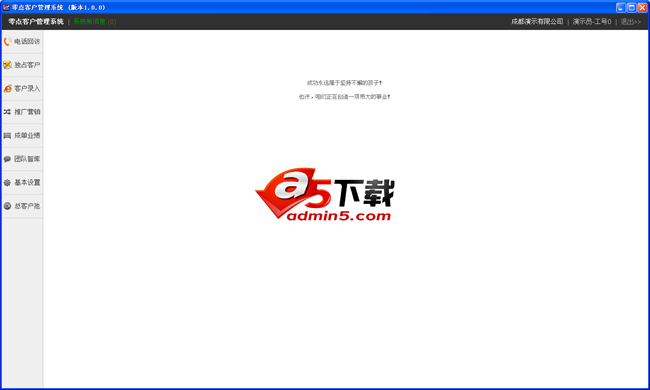Click the slogan line starting with 也许
This screenshot has height=390, width=650.
[344, 97]
